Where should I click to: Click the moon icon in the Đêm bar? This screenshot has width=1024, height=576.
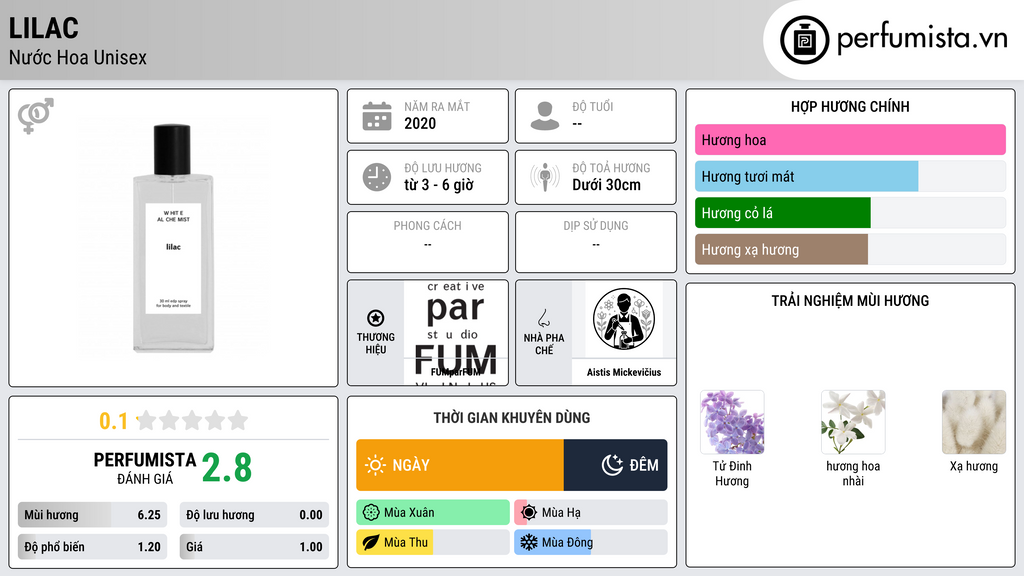[x=612, y=465]
